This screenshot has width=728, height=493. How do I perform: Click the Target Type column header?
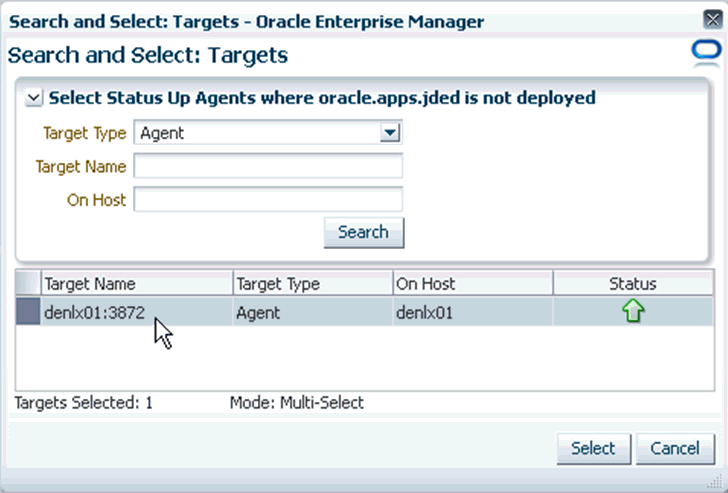[313, 284]
